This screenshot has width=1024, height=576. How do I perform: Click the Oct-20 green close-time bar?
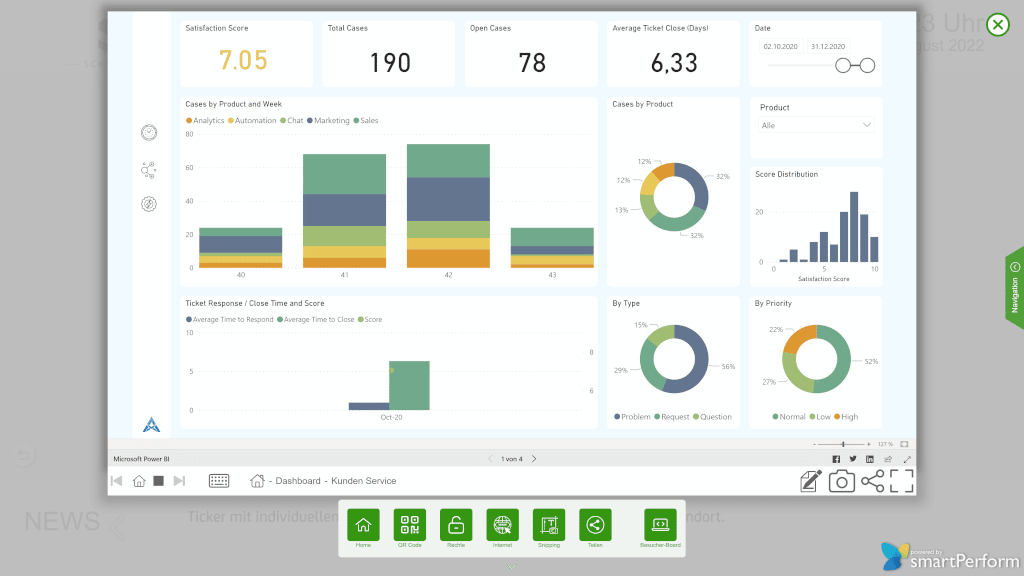click(409, 385)
